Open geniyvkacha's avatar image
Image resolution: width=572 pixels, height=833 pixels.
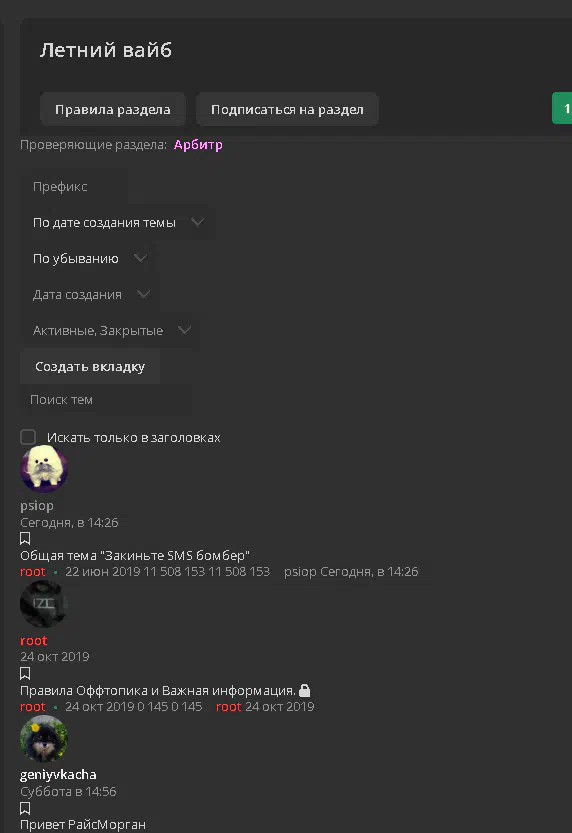(x=44, y=738)
